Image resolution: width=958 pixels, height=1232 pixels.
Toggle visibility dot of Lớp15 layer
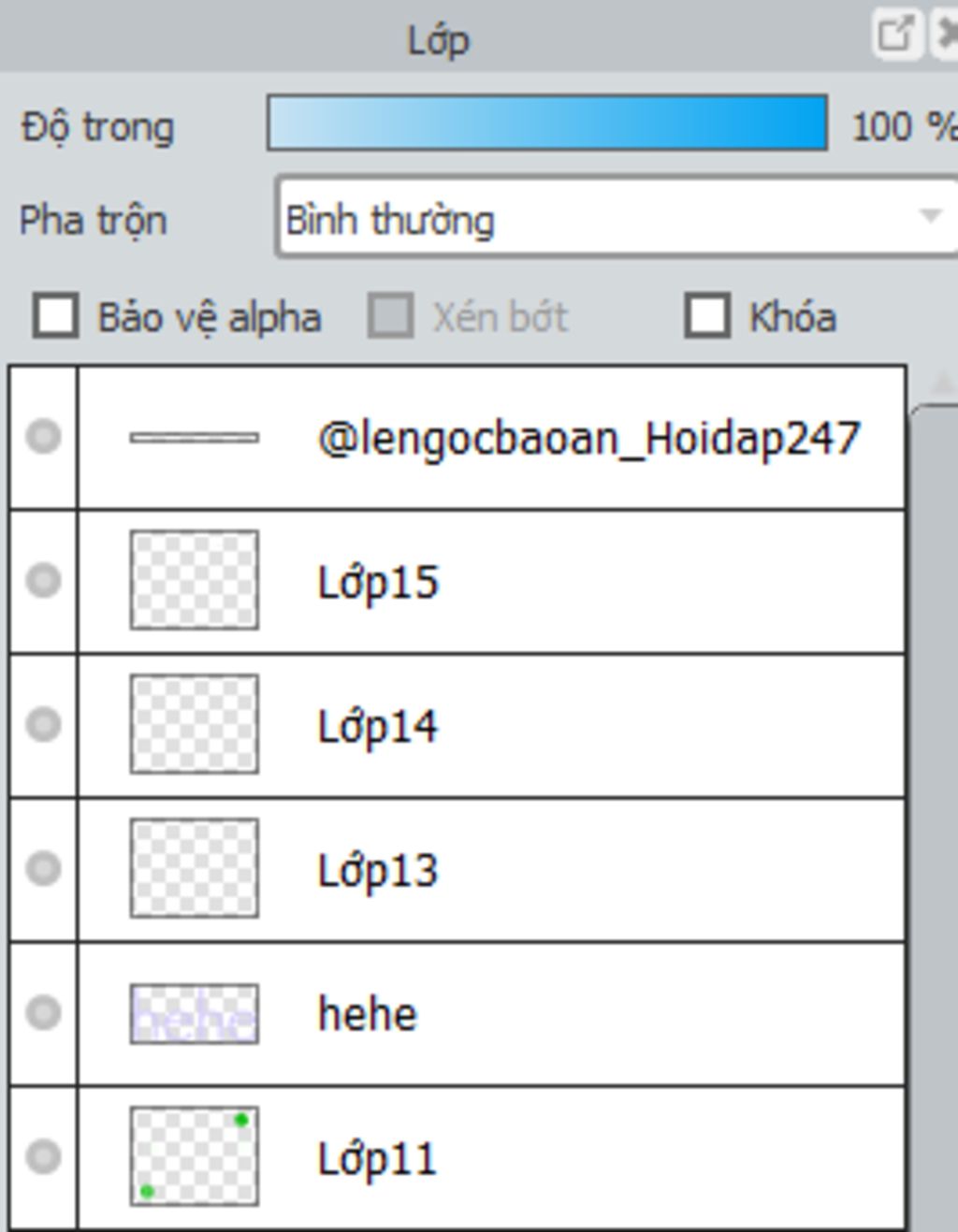pos(43,581)
